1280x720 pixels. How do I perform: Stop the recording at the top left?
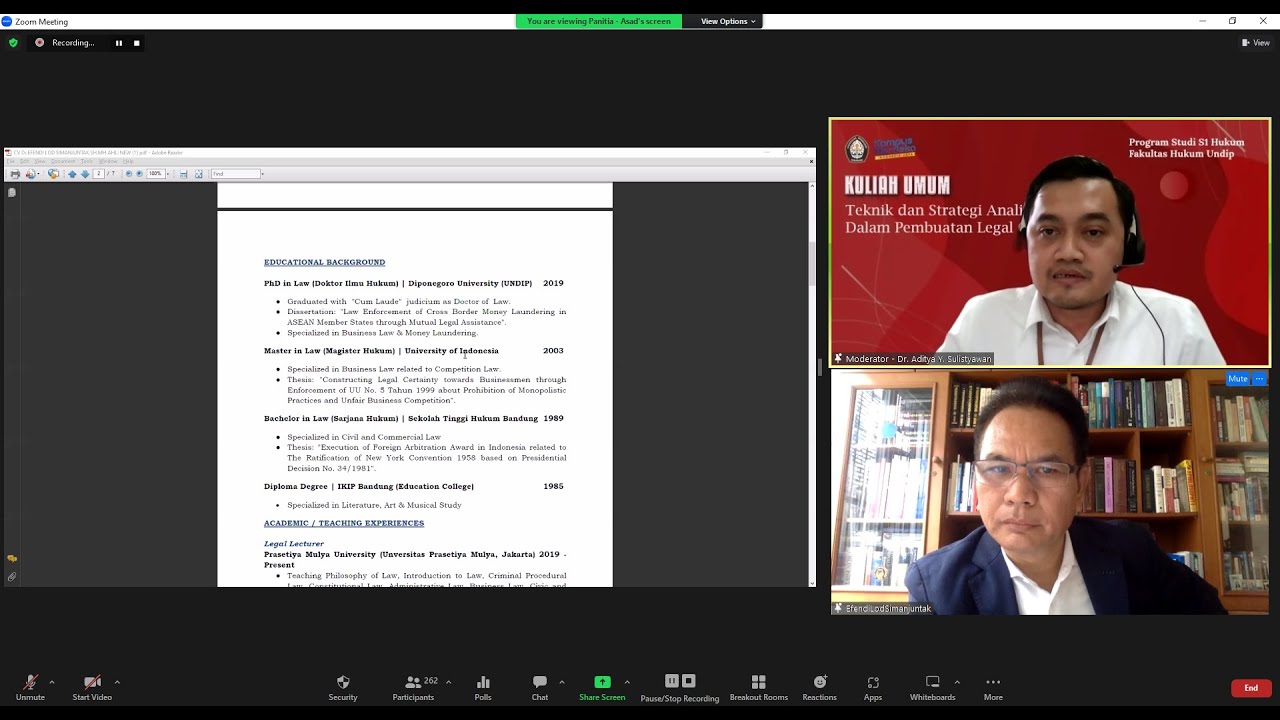[x=137, y=43]
